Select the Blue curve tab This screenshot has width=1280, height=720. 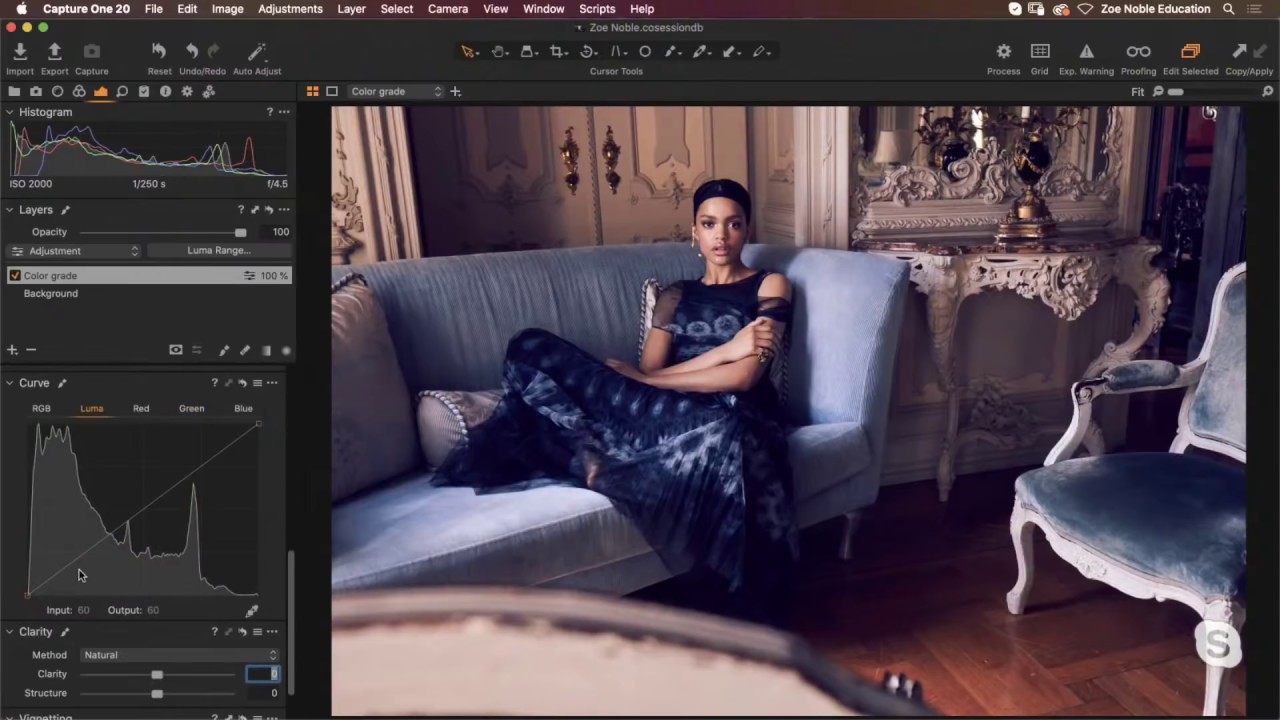click(x=243, y=408)
